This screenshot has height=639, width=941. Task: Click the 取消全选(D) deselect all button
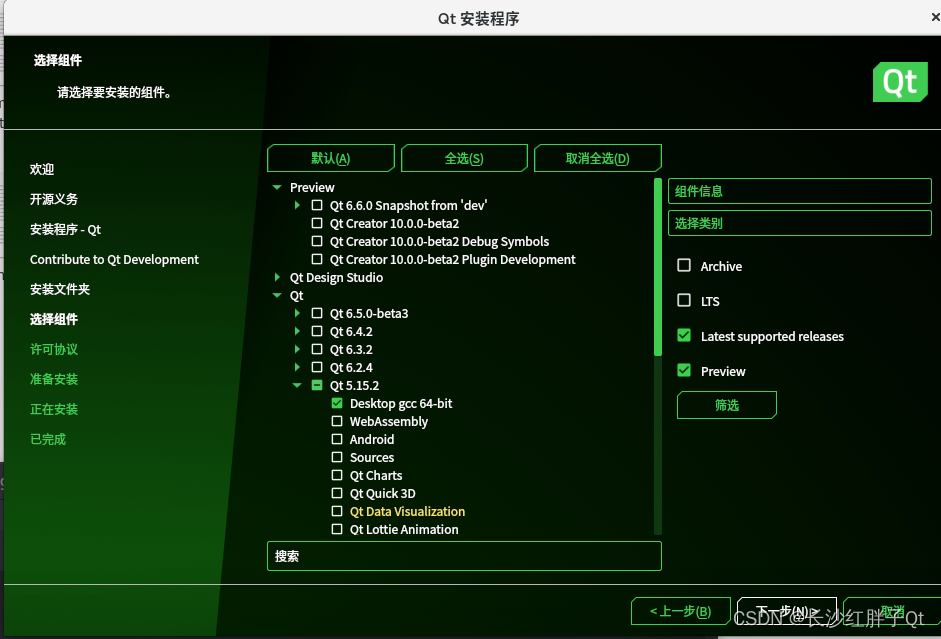tap(597, 158)
